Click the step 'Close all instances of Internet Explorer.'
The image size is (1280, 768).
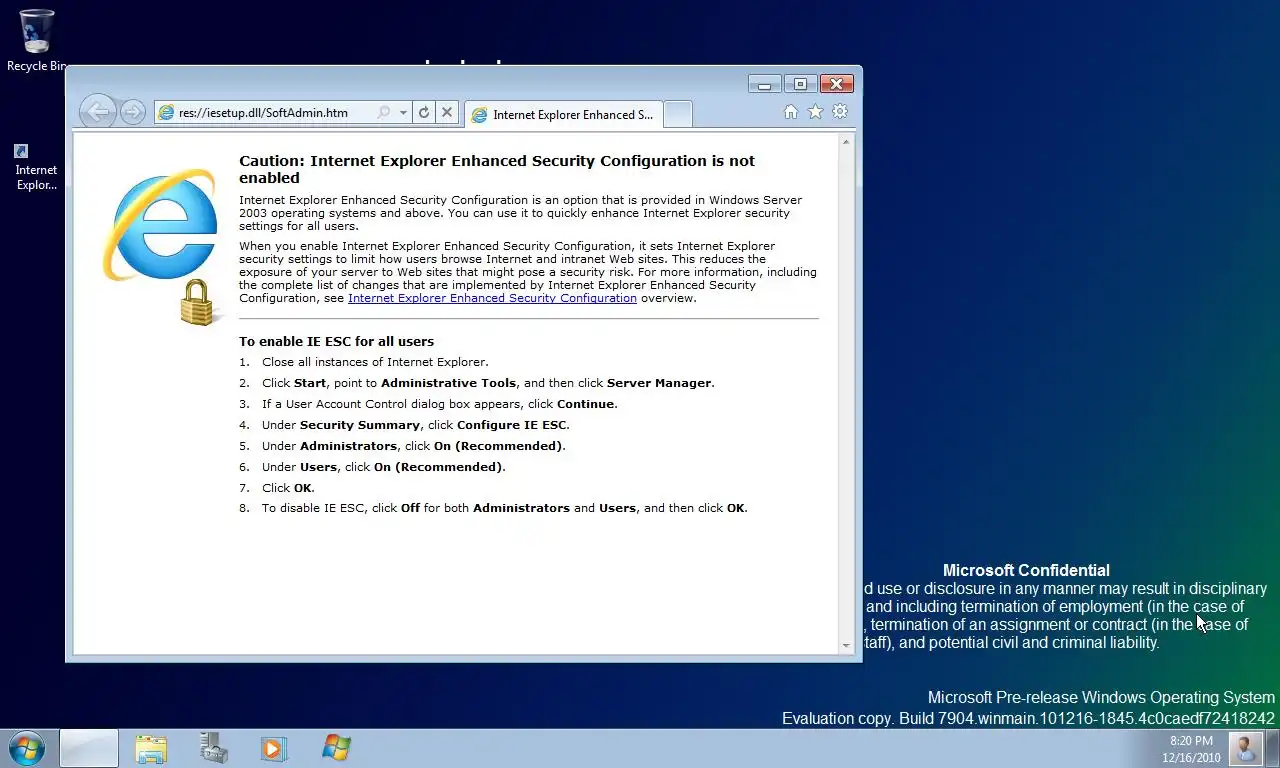coord(375,362)
